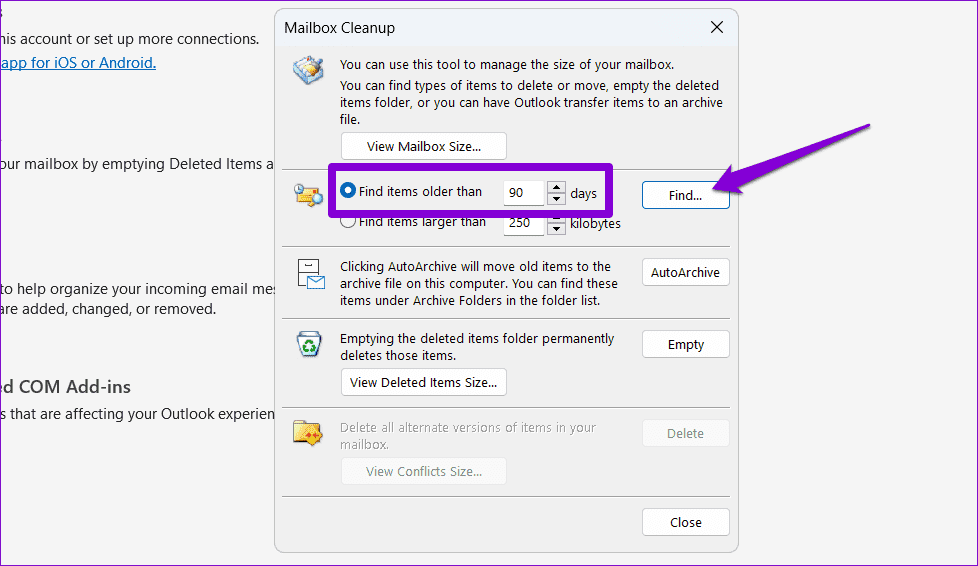Click 'Clicking AutoArchive will move' description text
This screenshot has height=566, width=978.
click(x=478, y=283)
